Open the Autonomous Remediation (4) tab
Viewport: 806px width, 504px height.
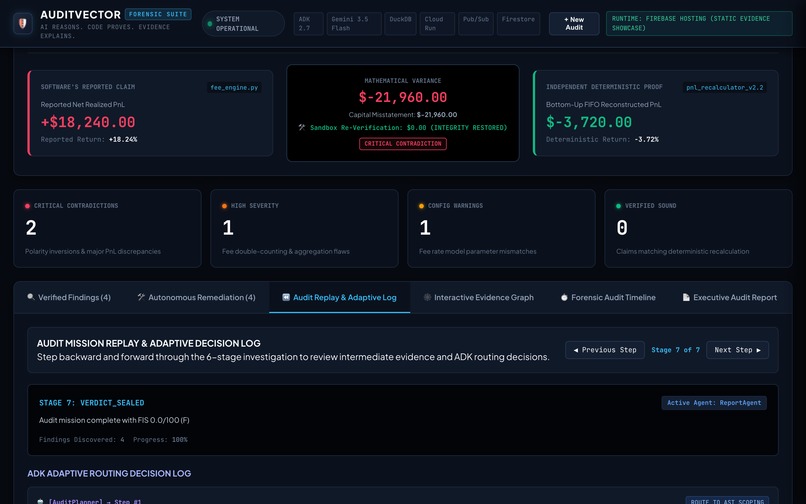point(196,297)
